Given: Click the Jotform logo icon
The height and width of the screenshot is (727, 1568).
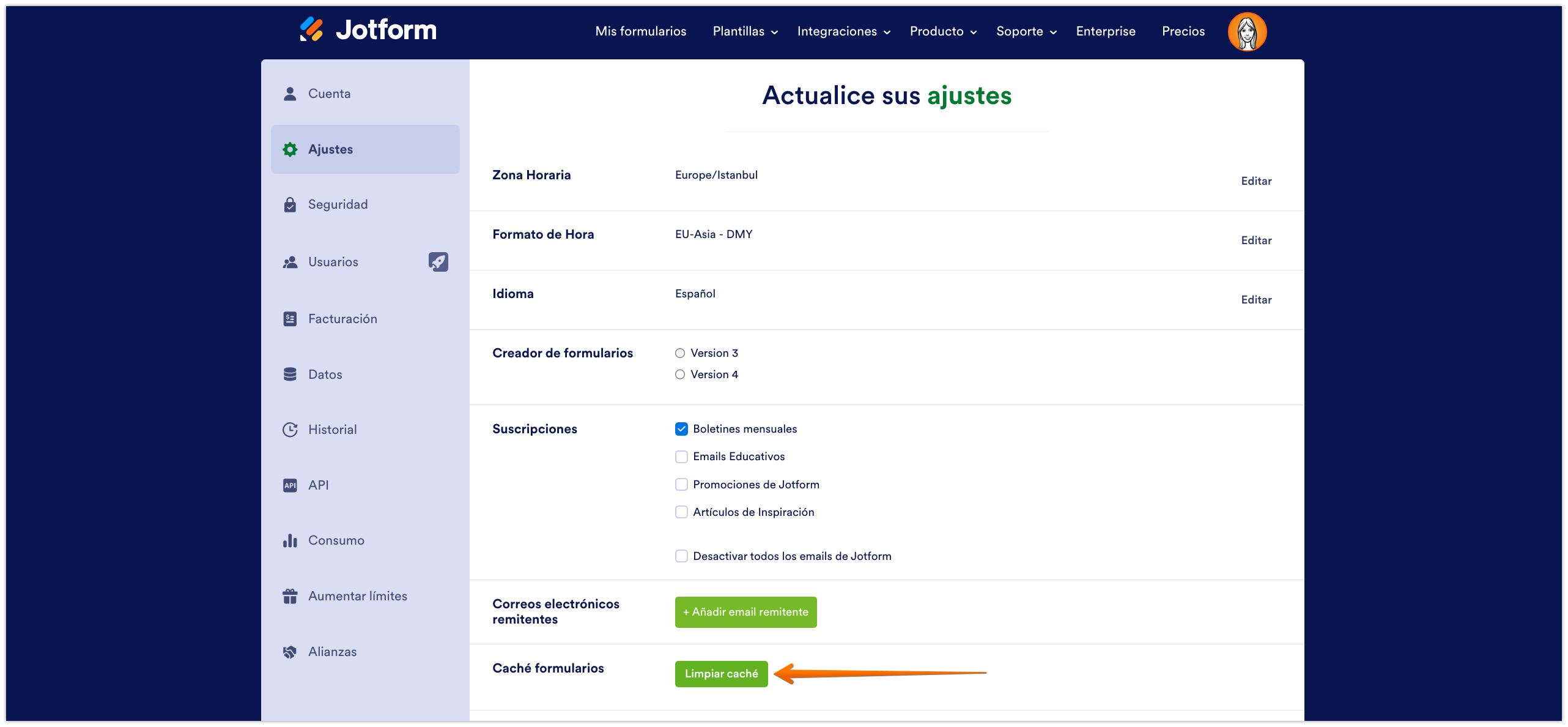Looking at the screenshot, I should 311,29.
